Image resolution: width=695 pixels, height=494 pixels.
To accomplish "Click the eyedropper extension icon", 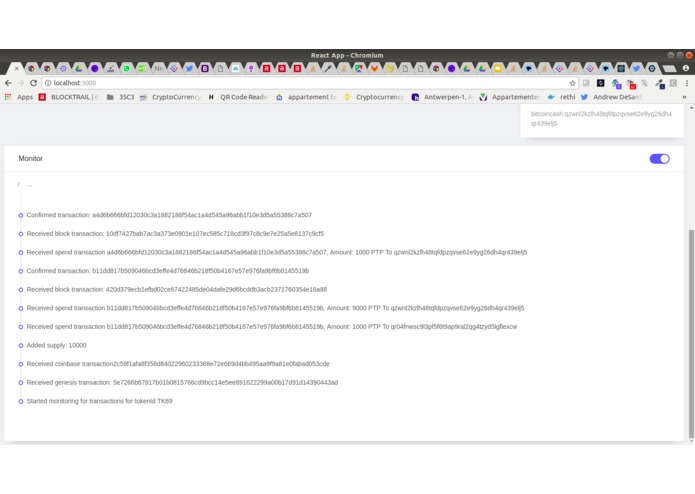I will pos(660,84).
